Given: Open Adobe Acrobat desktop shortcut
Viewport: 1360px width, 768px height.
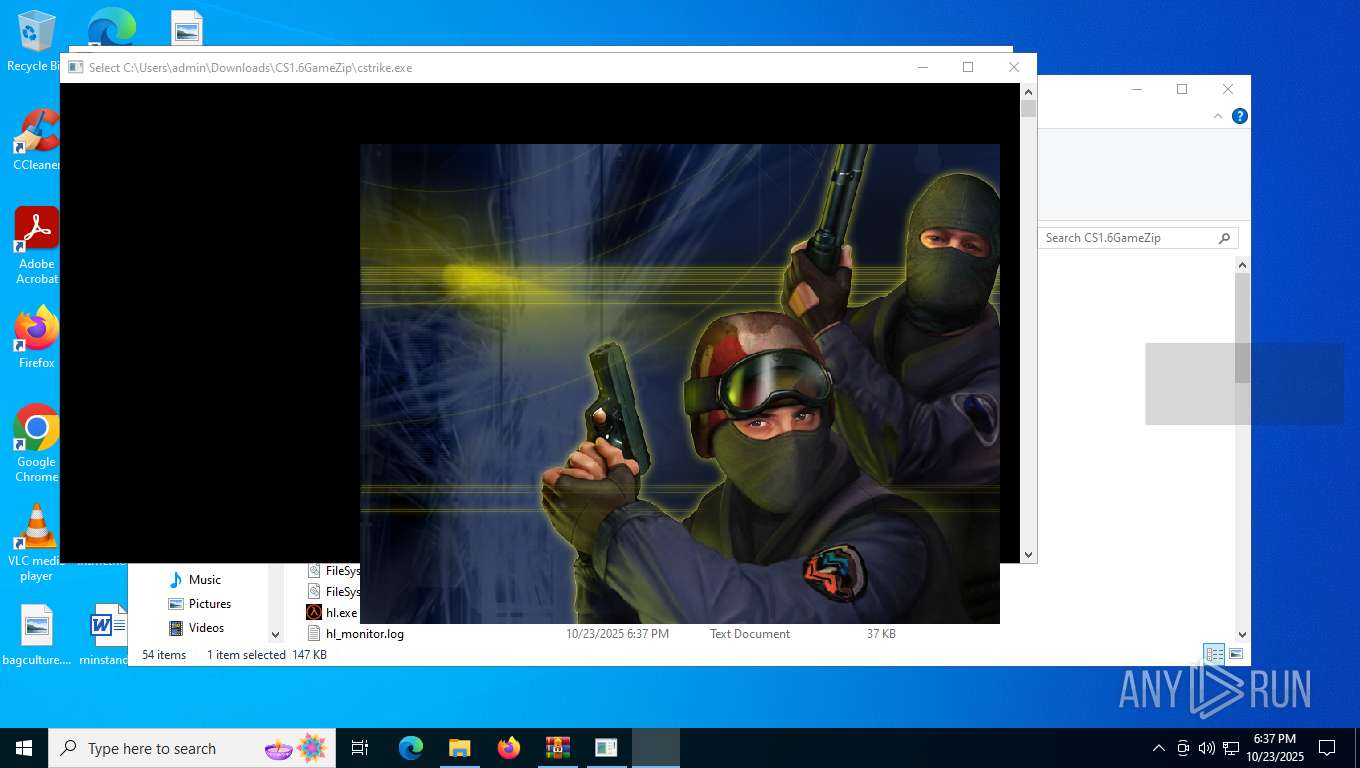Looking at the screenshot, I should [x=36, y=246].
